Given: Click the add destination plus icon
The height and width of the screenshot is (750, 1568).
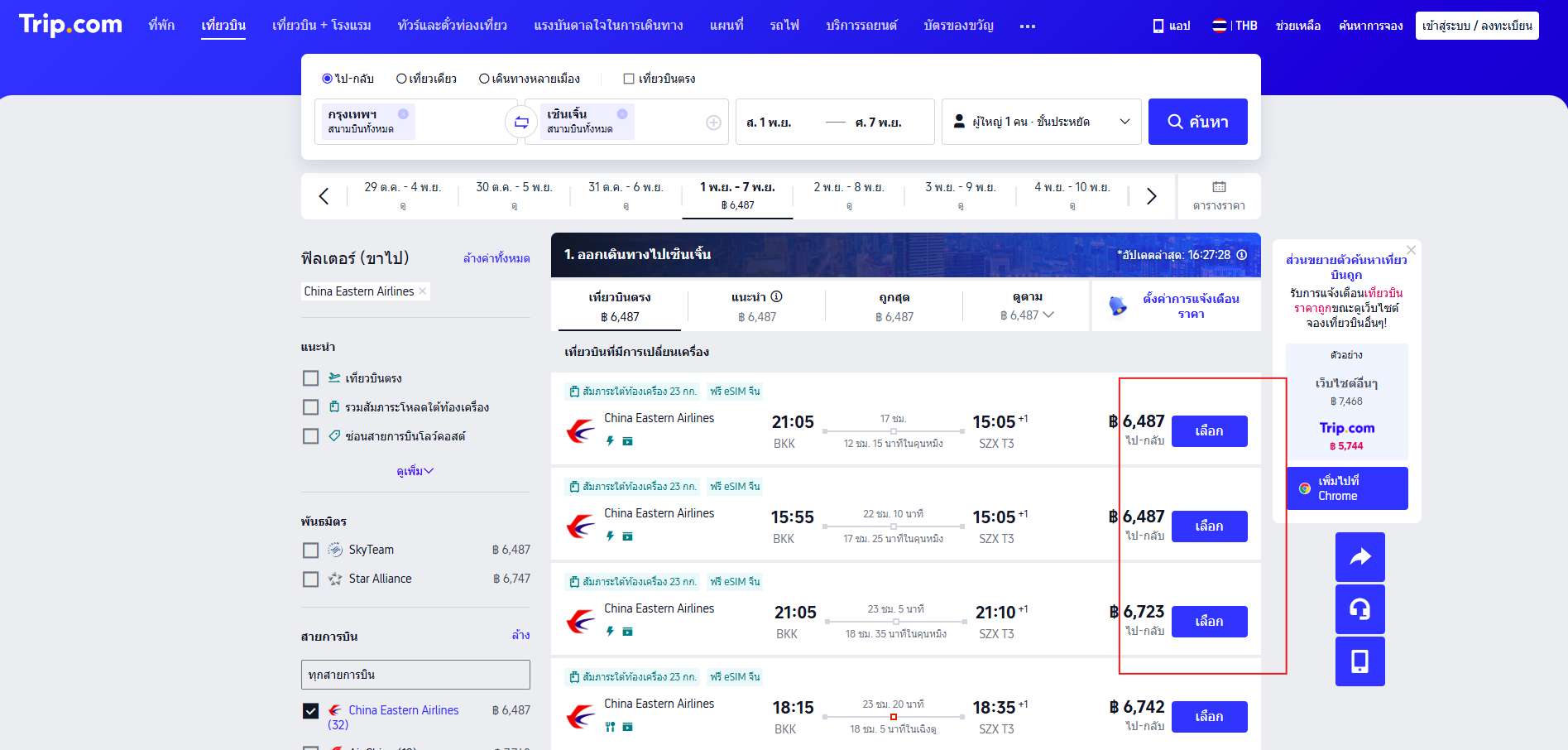Looking at the screenshot, I should click(713, 123).
